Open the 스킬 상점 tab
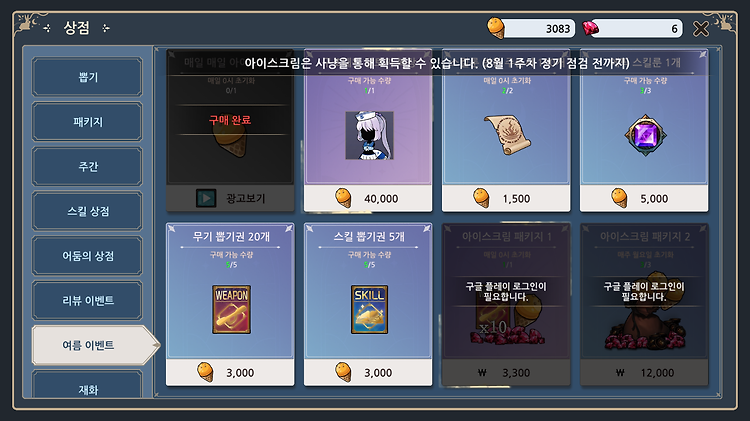The height and width of the screenshot is (421, 750). click(x=87, y=211)
